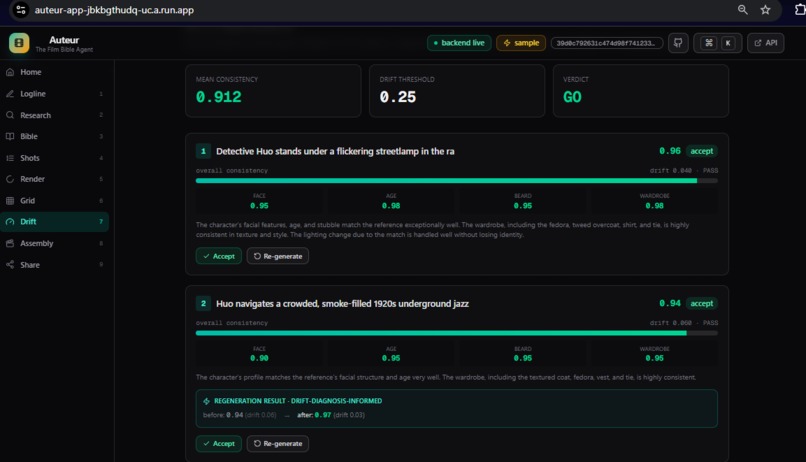
Task: Click the before 0.94 regeneration score
Action: 234,415
